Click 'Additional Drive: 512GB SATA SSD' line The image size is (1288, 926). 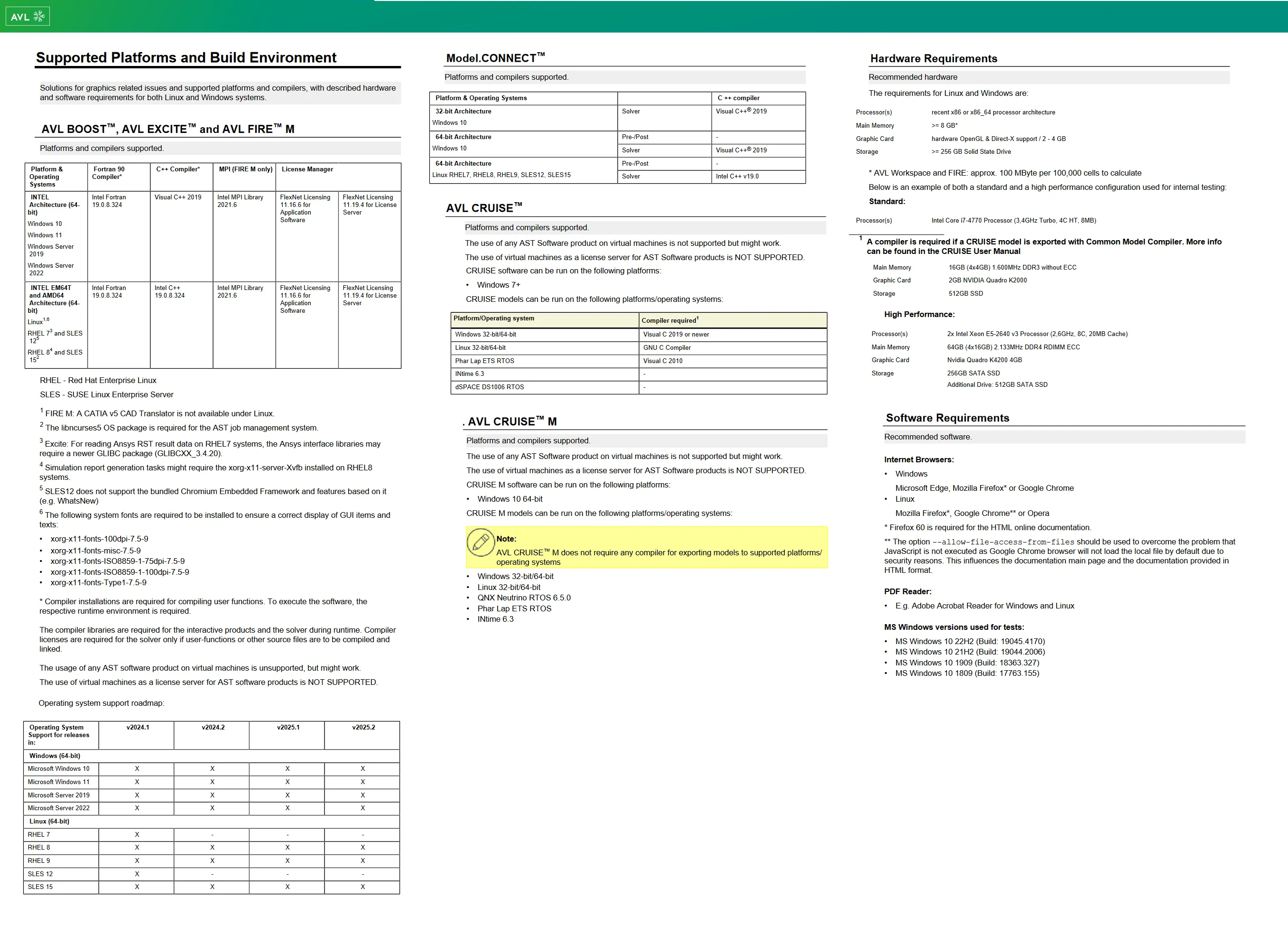[x=997, y=384]
